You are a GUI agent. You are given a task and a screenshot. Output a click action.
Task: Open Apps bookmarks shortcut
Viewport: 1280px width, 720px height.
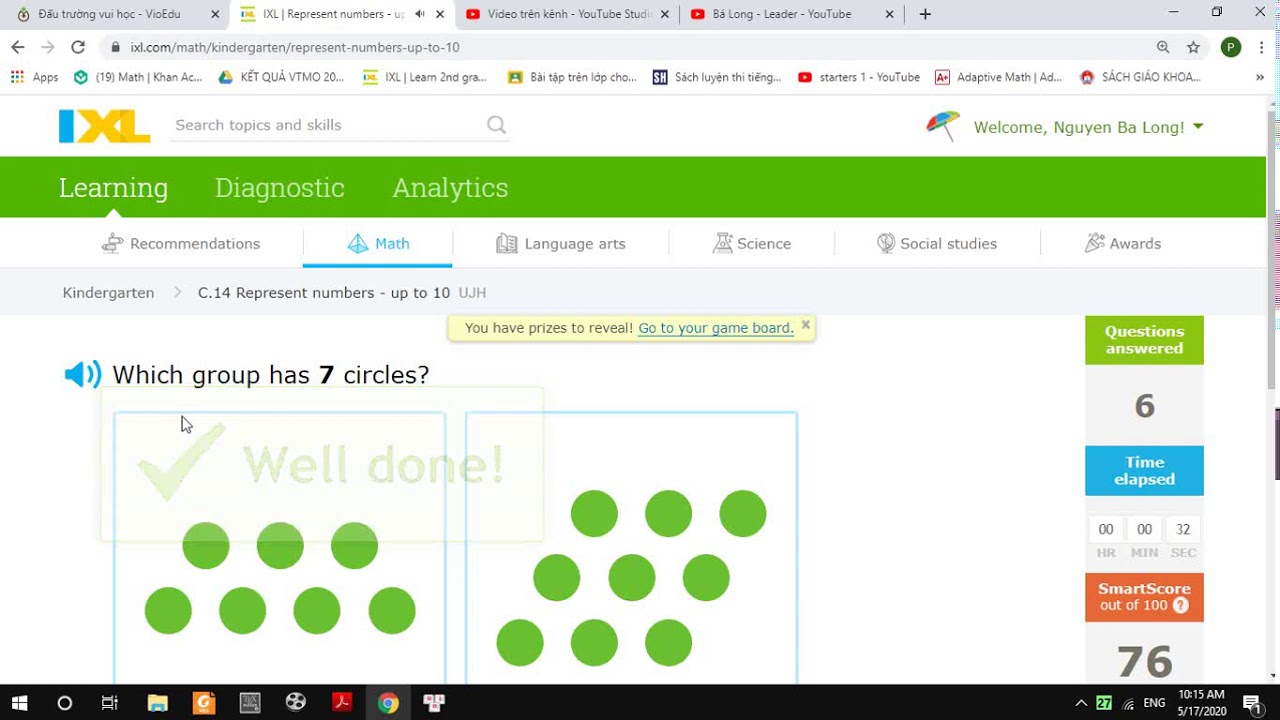pos(35,77)
